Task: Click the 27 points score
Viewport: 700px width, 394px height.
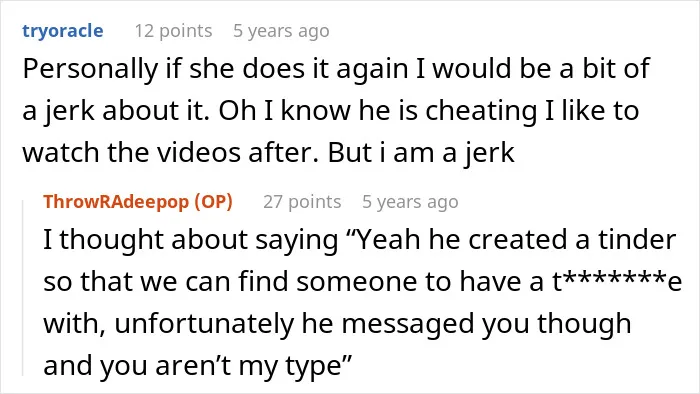Action: [x=302, y=202]
